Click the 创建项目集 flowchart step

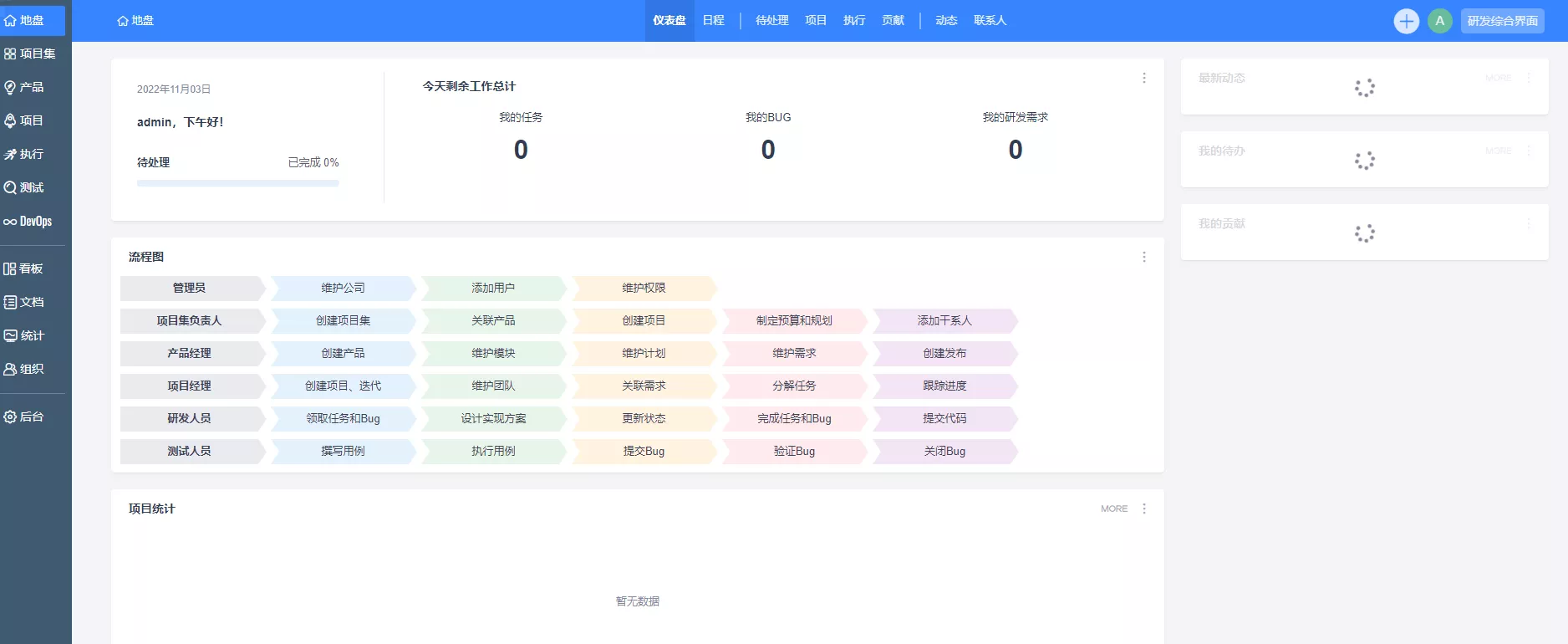coord(343,320)
